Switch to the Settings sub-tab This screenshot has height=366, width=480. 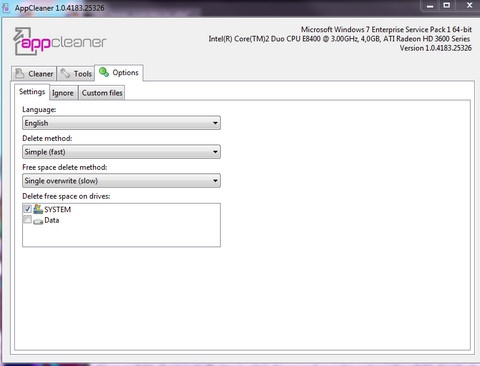coord(32,92)
